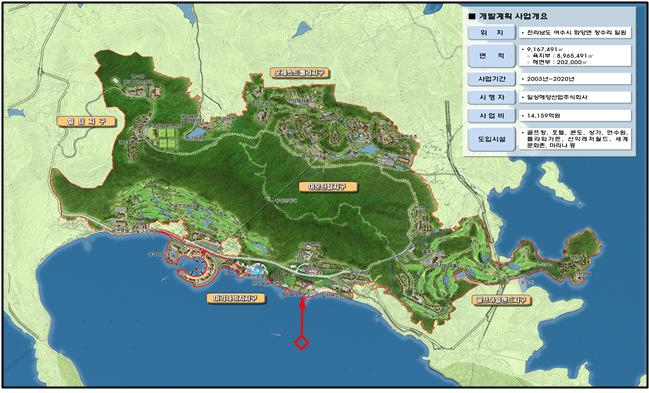Click the red arrowhead pointing at the shoreline

point(303,302)
